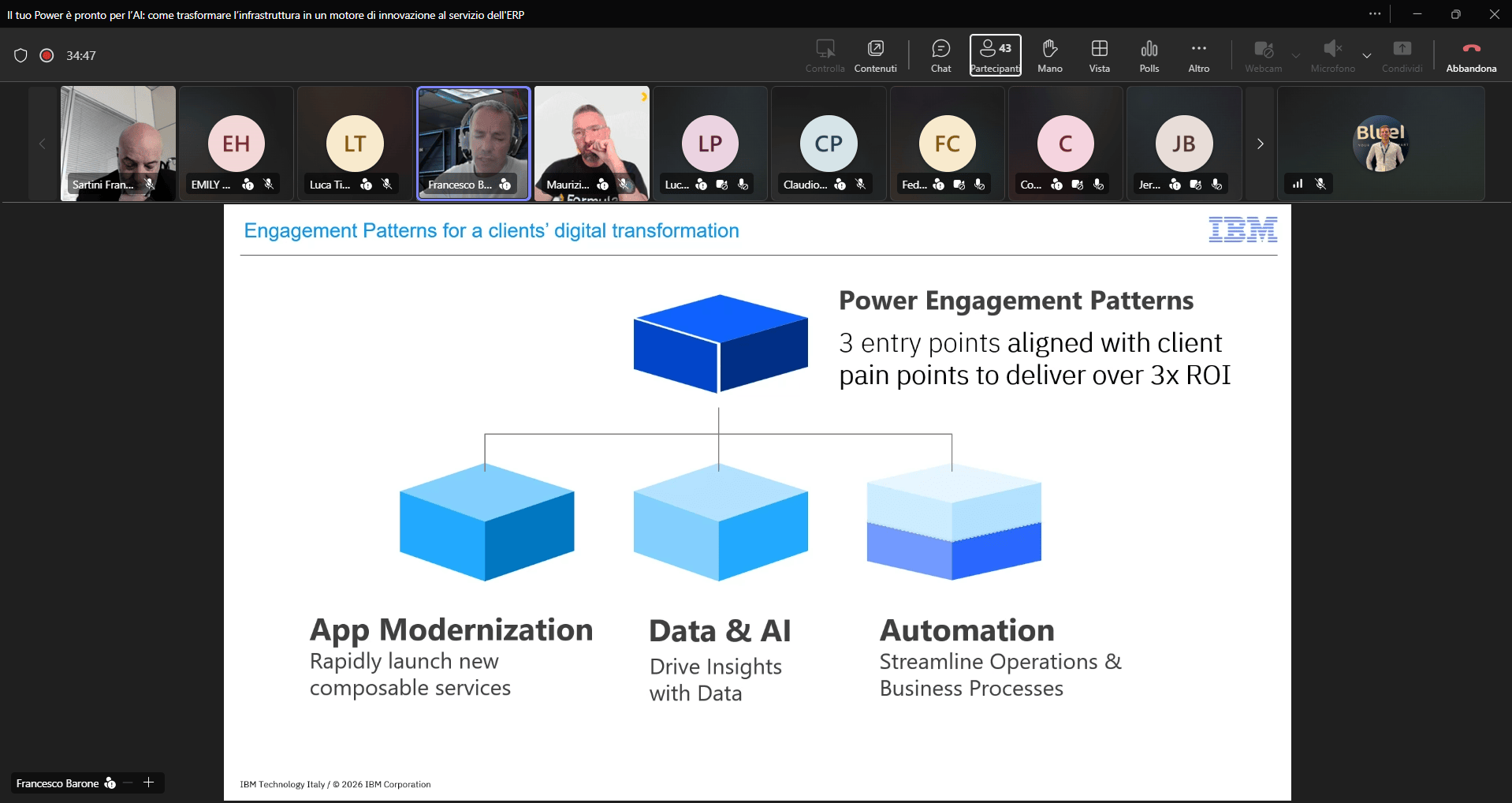Toggle the Webcam on or off
The height and width of the screenshot is (803, 1512).
pyautogui.click(x=1263, y=56)
